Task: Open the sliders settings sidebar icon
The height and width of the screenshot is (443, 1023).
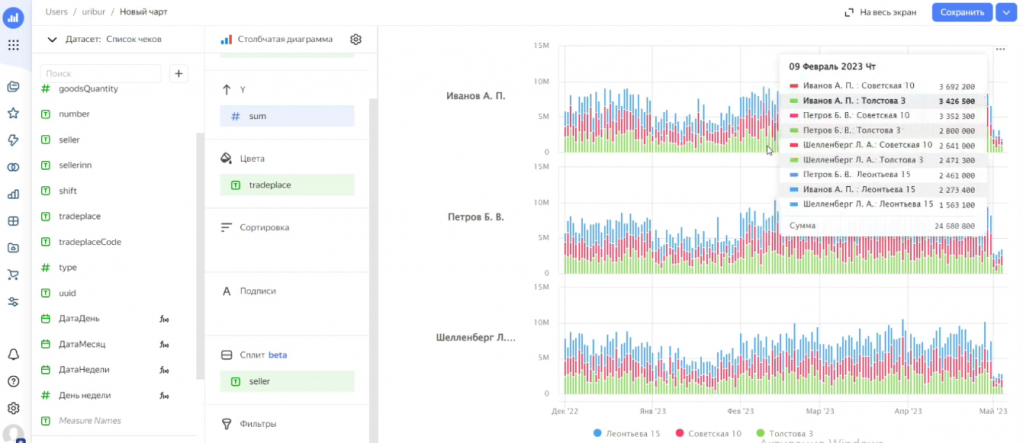Action: coord(13,301)
